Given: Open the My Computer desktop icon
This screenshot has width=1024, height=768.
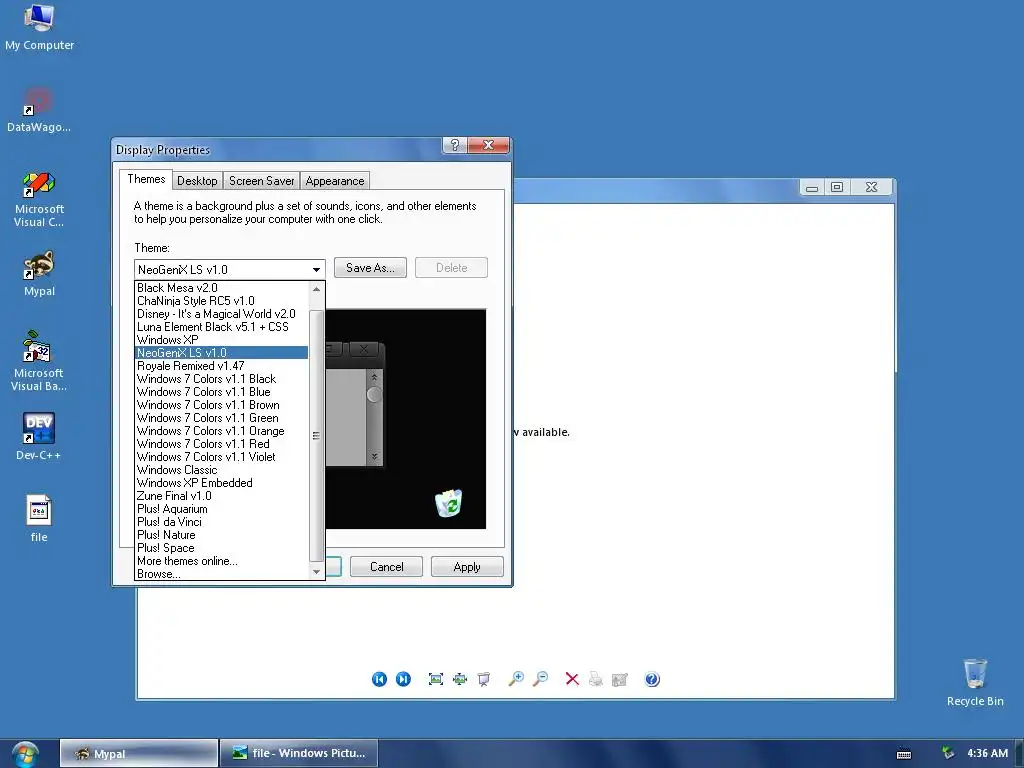Looking at the screenshot, I should click(x=39, y=27).
